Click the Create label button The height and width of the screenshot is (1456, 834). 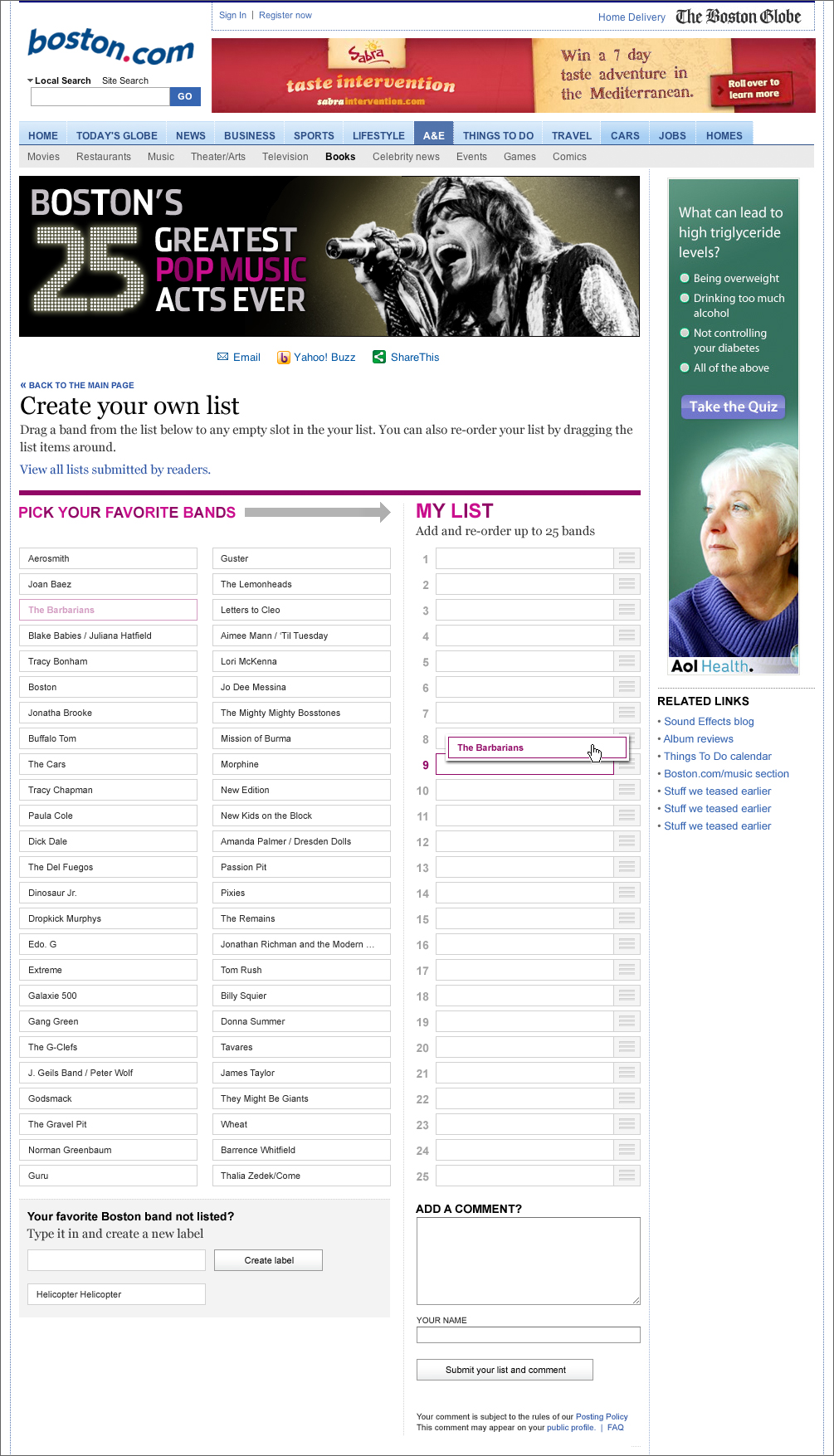[x=269, y=1260]
